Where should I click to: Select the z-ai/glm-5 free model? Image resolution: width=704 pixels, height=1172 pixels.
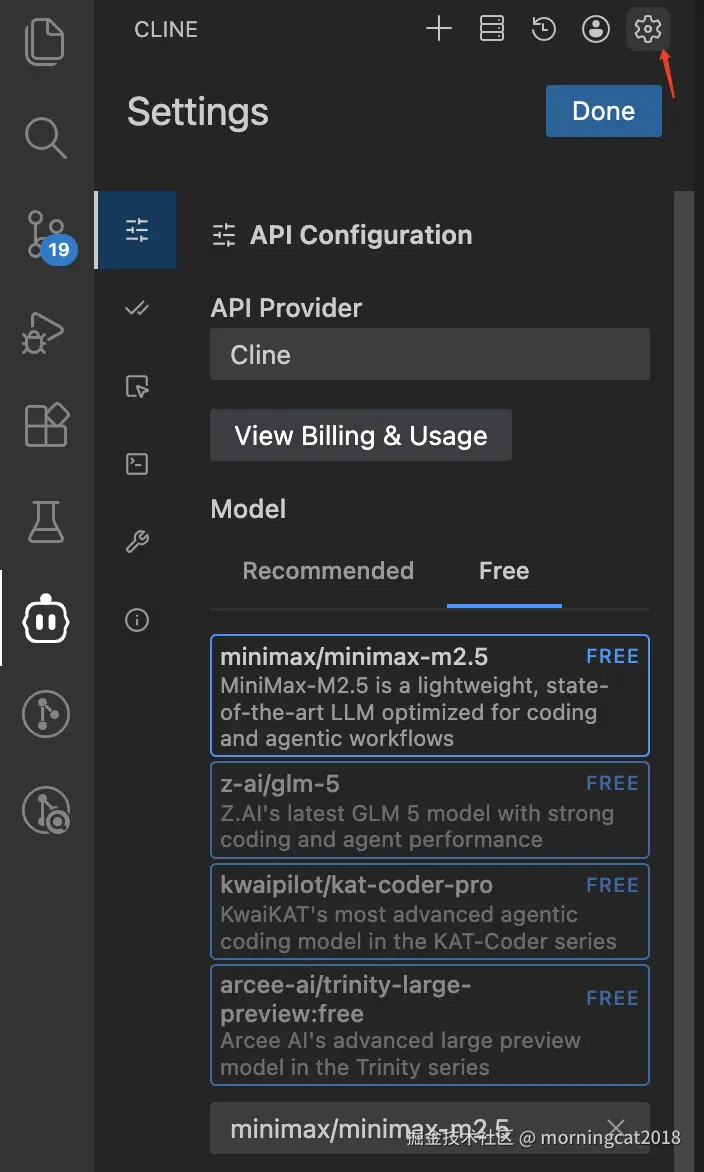click(x=429, y=810)
